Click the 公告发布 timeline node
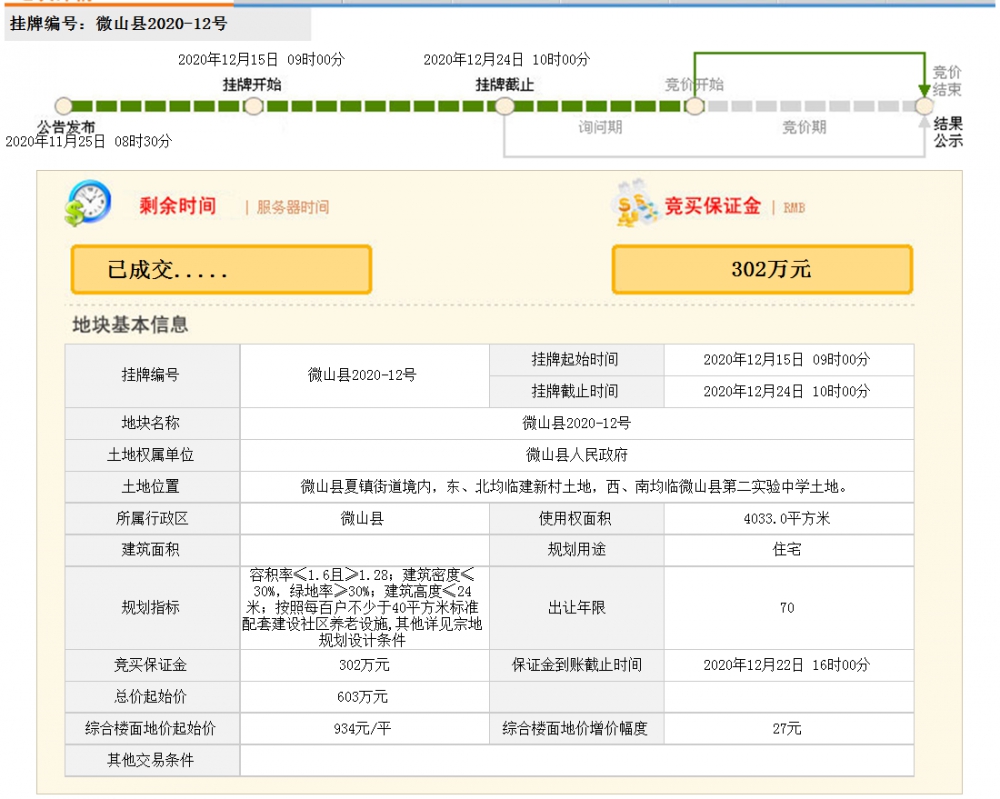The width and height of the screenshot is (1000, 799). pyautogui.click(x=63, y=106)
